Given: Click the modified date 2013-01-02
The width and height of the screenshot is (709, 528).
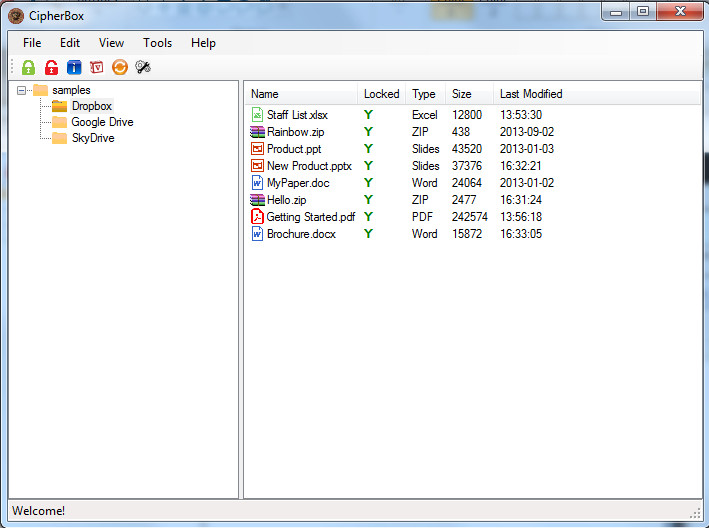Looking at the screenshot, I should coord(527,183).
